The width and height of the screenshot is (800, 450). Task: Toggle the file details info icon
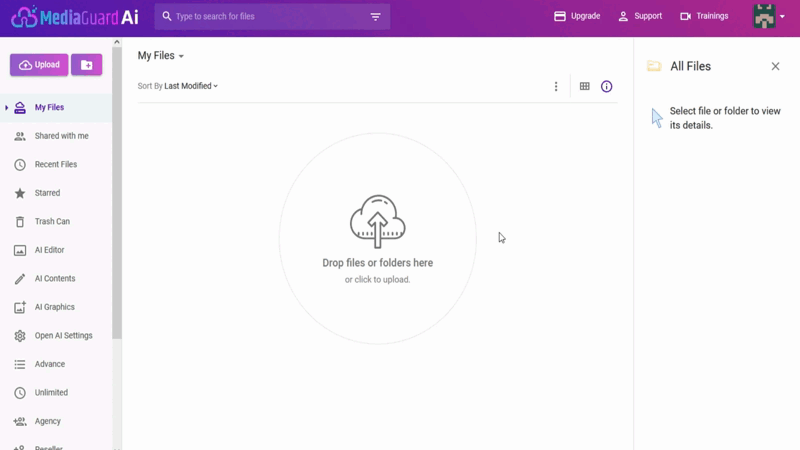click(x=606, y=87)
